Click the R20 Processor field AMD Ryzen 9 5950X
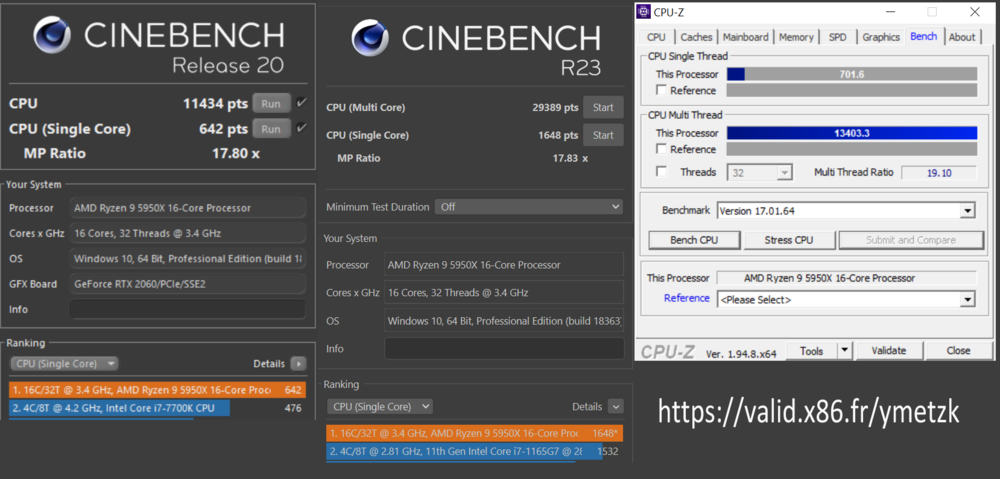 (x=188, y=208)
